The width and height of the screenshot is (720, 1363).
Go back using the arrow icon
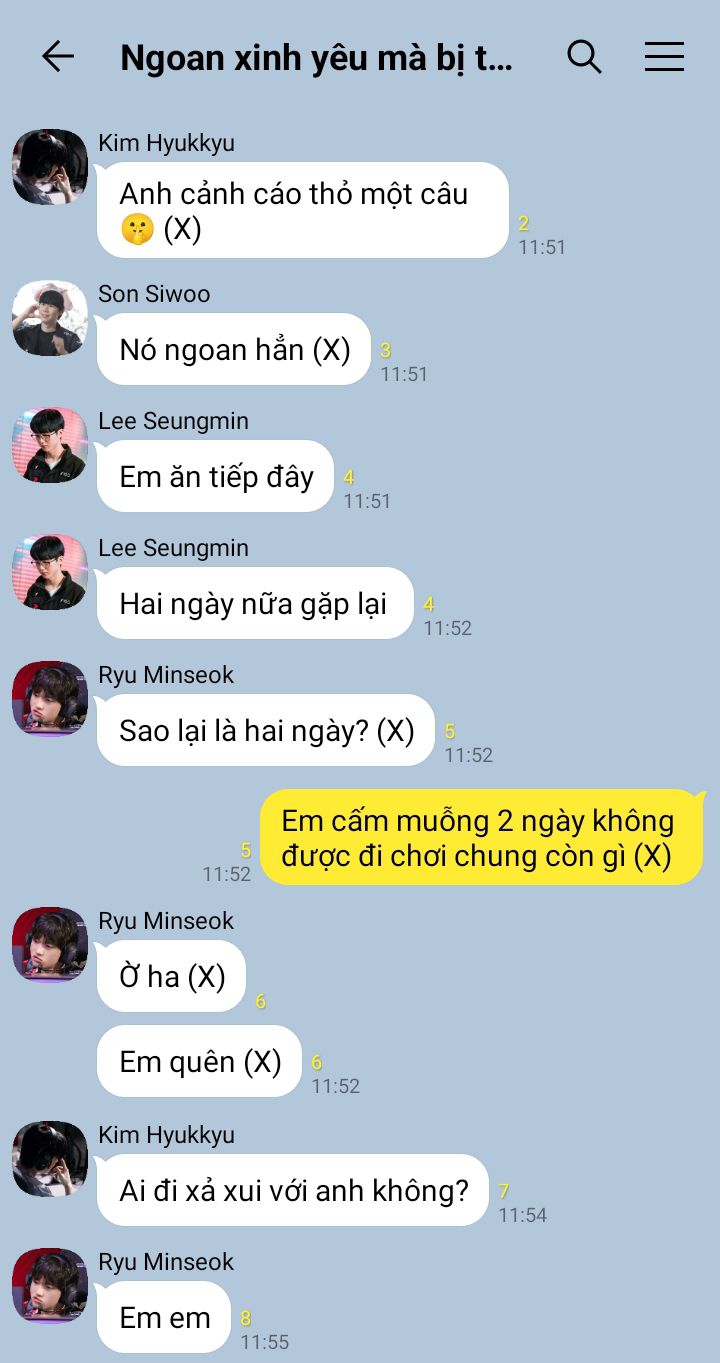(x=58, y=57)
